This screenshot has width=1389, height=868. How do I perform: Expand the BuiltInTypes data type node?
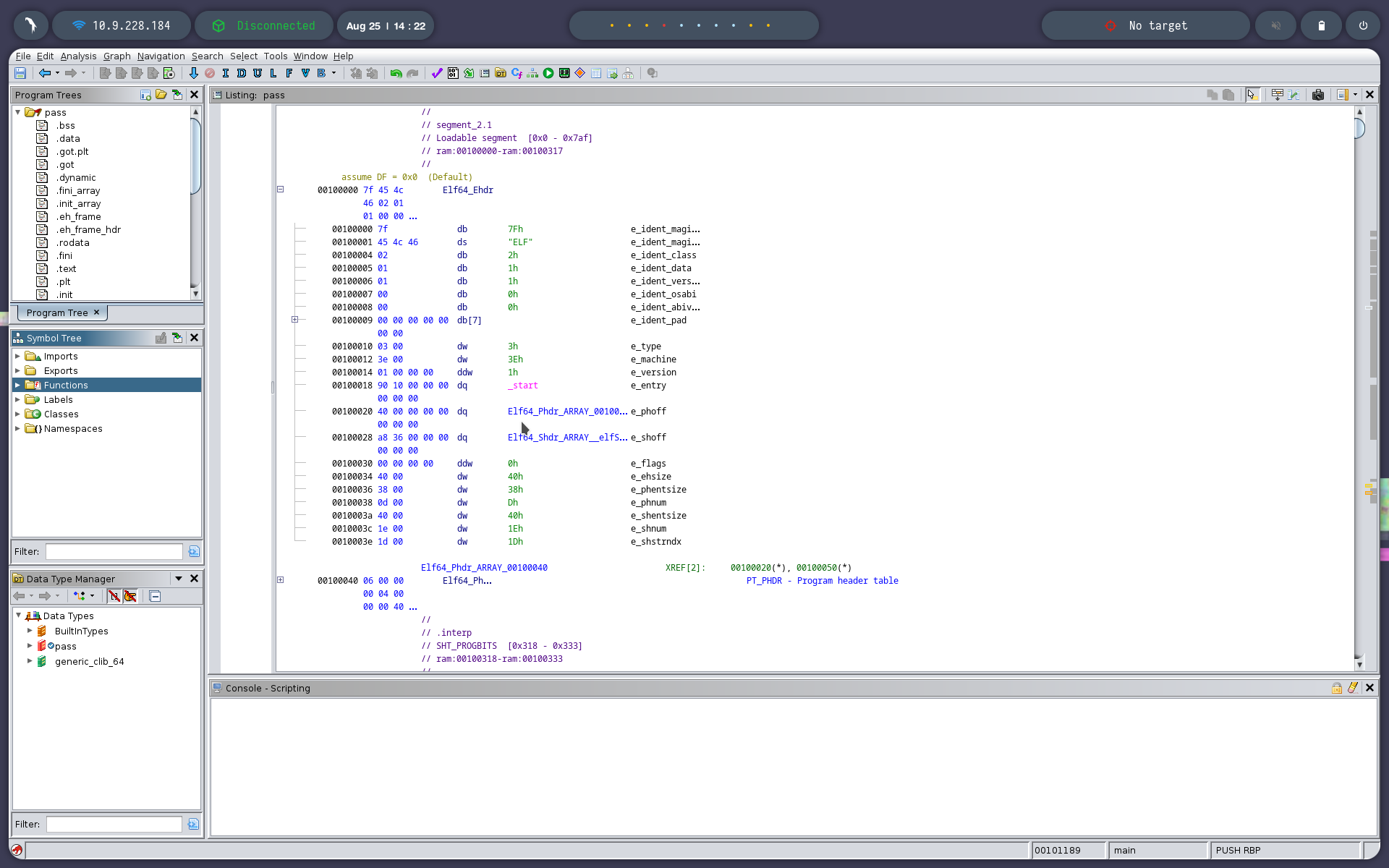(30, 631)
